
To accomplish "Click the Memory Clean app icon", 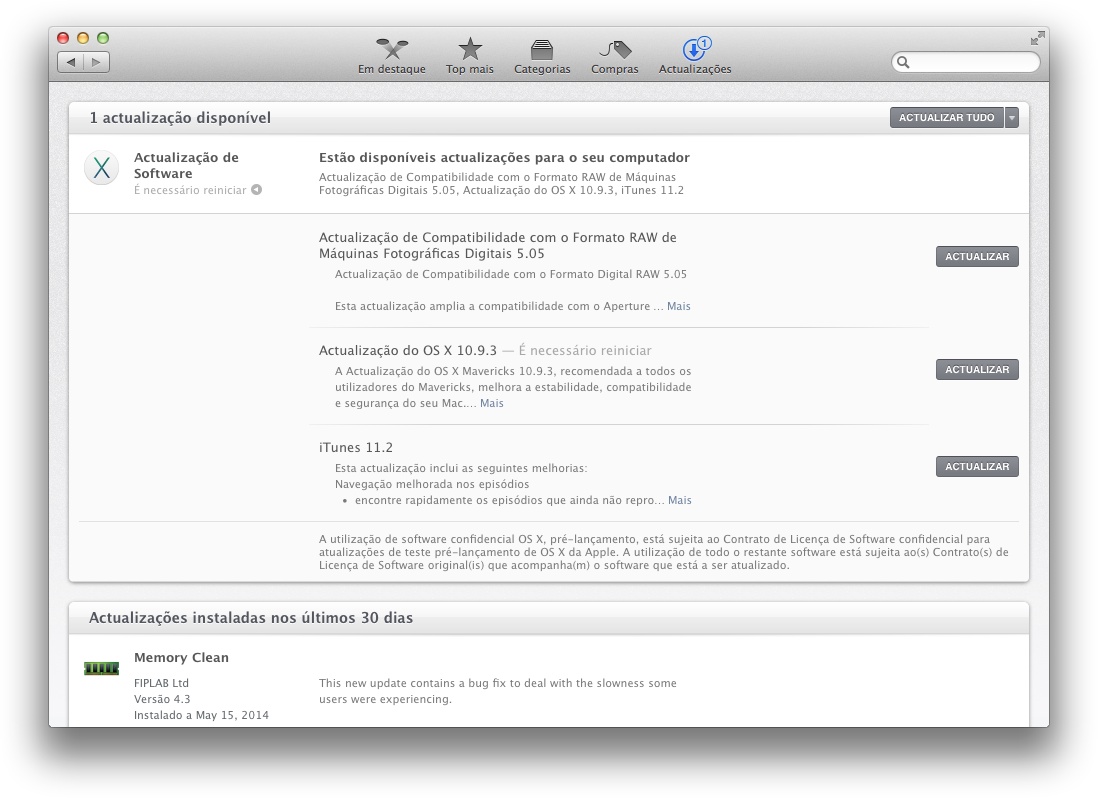I will tap(102, 668).
